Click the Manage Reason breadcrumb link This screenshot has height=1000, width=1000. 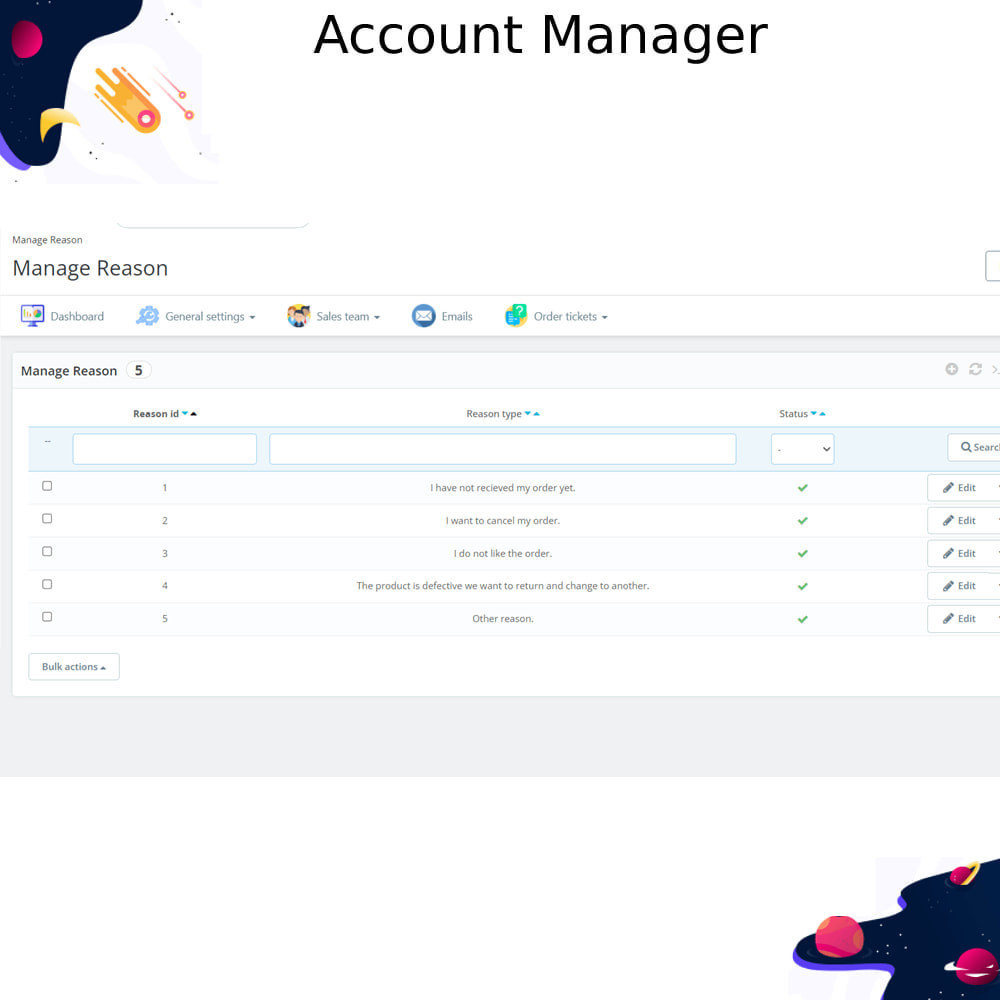pyautogui.click(x=47, y=240)
